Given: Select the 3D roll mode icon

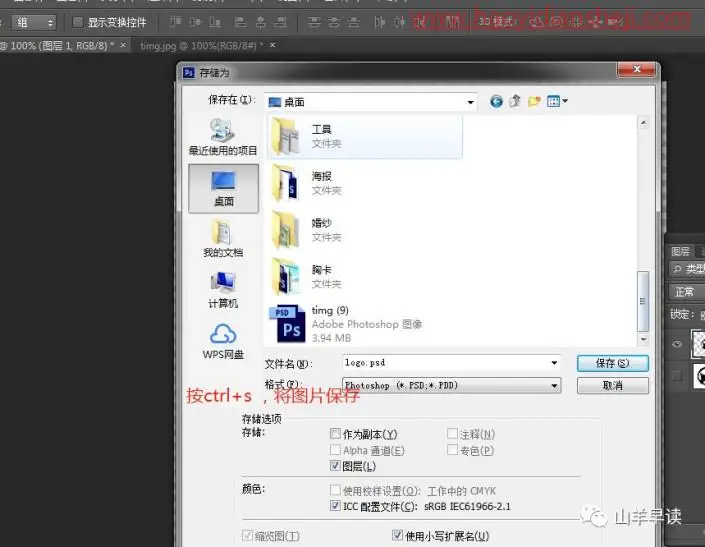Looking at the screenshot, I should tap(557, 22).
